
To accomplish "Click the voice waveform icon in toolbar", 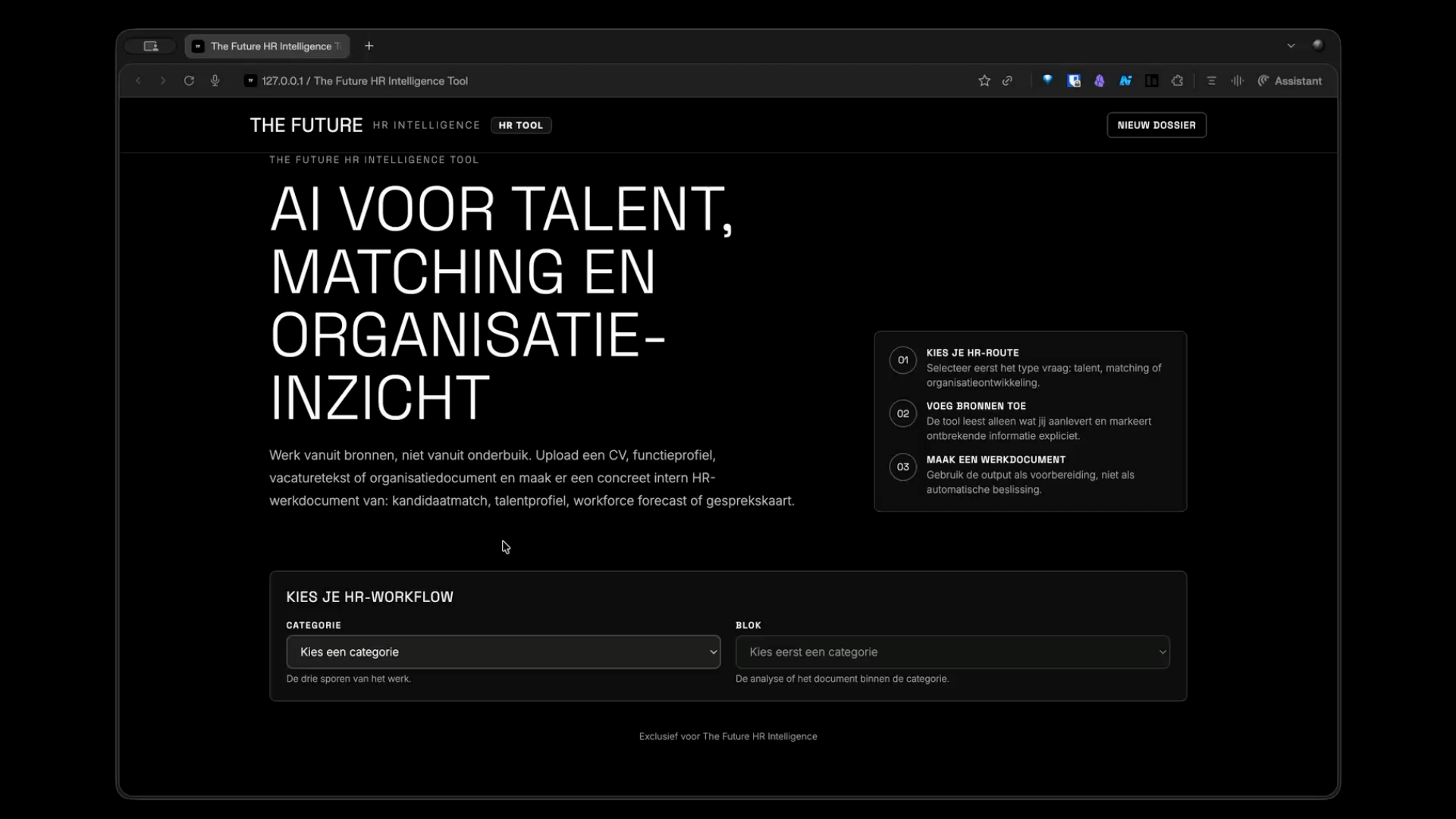I will coord(1238,80).
